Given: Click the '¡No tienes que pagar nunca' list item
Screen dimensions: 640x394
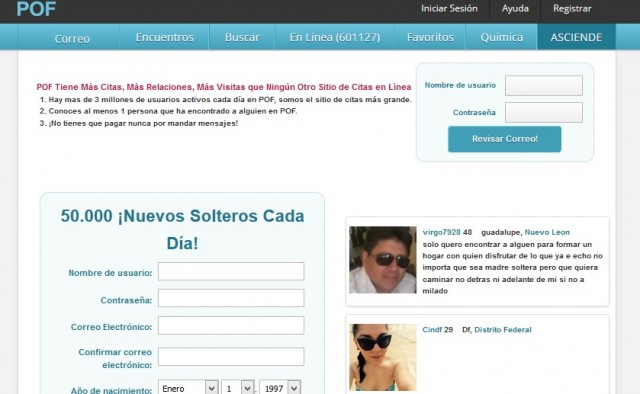Looking at the screenshot, I should [143, 123].
